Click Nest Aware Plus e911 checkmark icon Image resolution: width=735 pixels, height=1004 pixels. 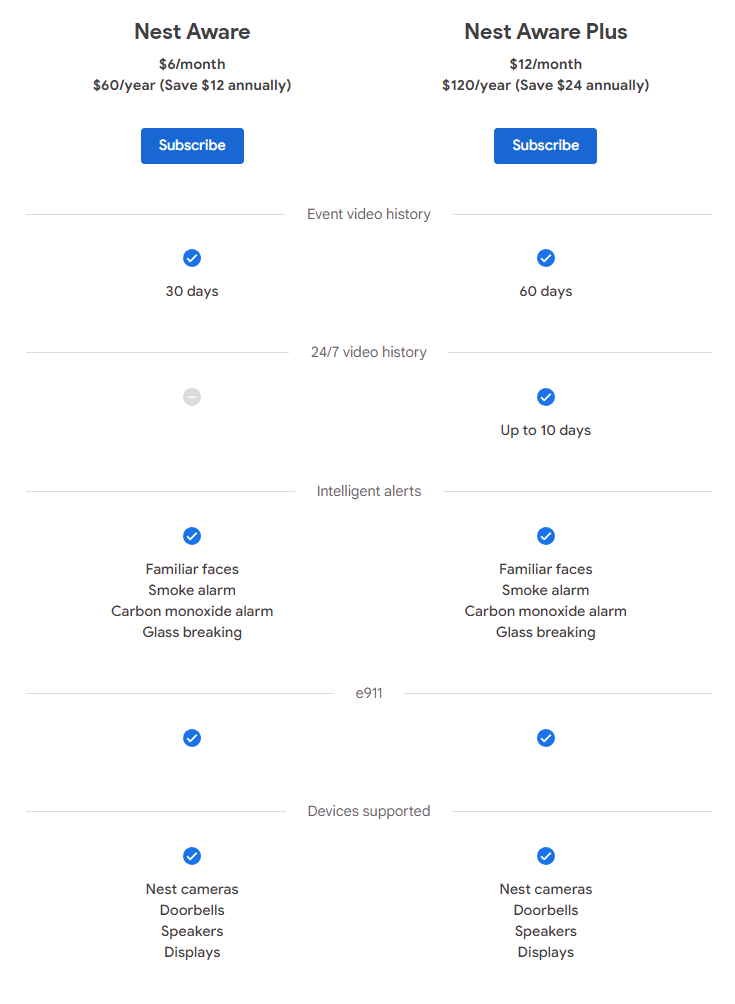[546, 738]
